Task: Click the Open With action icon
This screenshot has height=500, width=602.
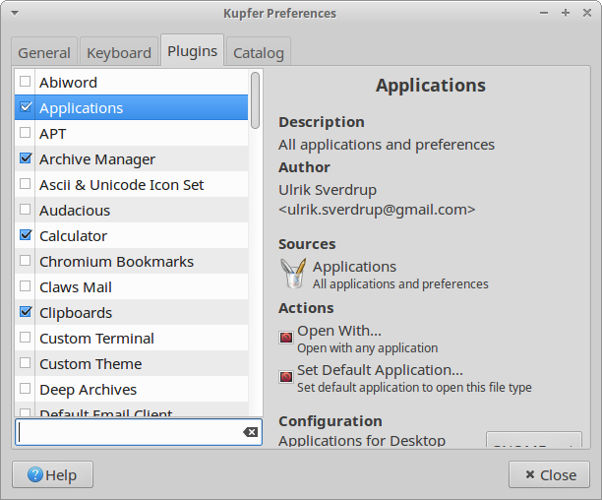Action: [x=286, y=338]
